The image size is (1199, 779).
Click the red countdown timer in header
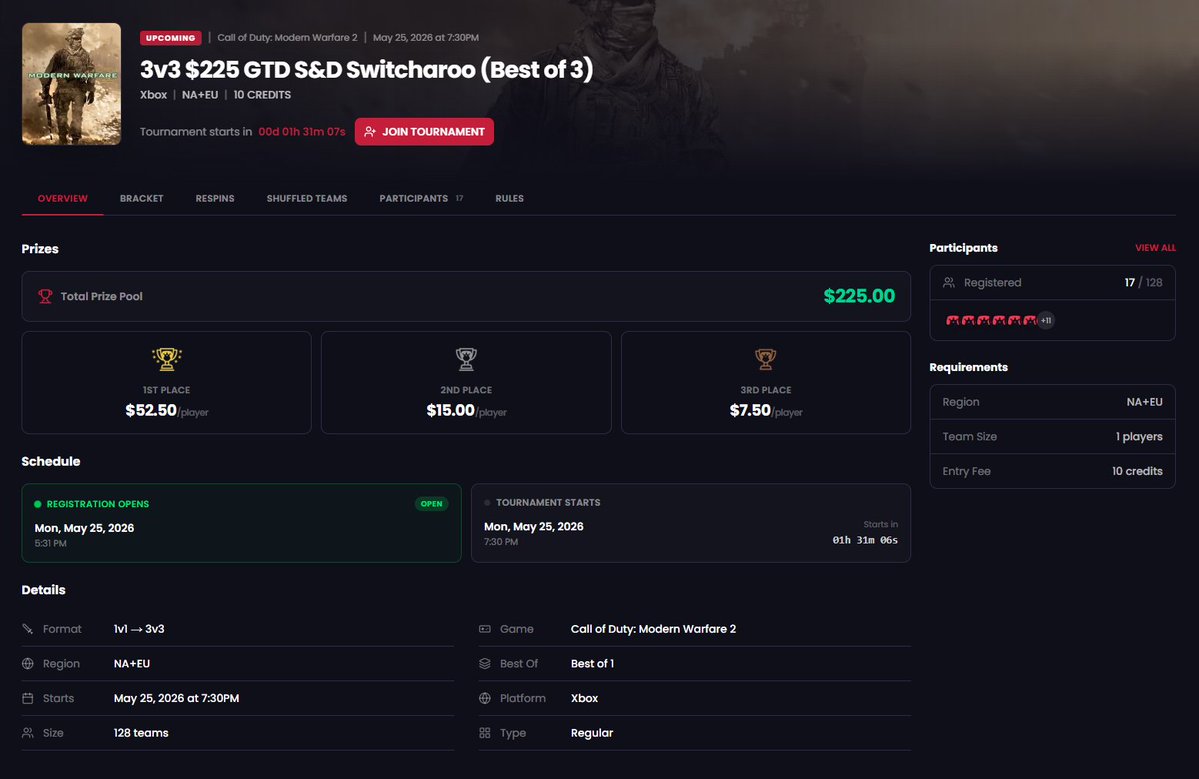302,131
